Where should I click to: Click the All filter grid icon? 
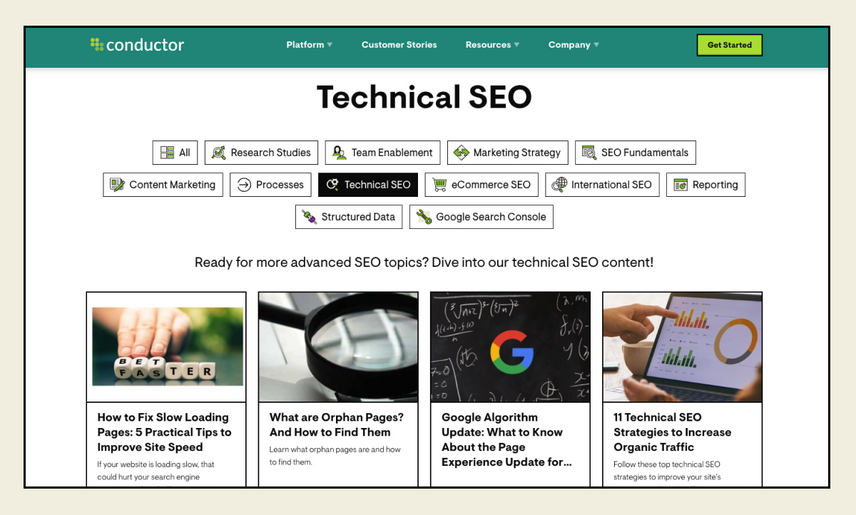[167, 152]
